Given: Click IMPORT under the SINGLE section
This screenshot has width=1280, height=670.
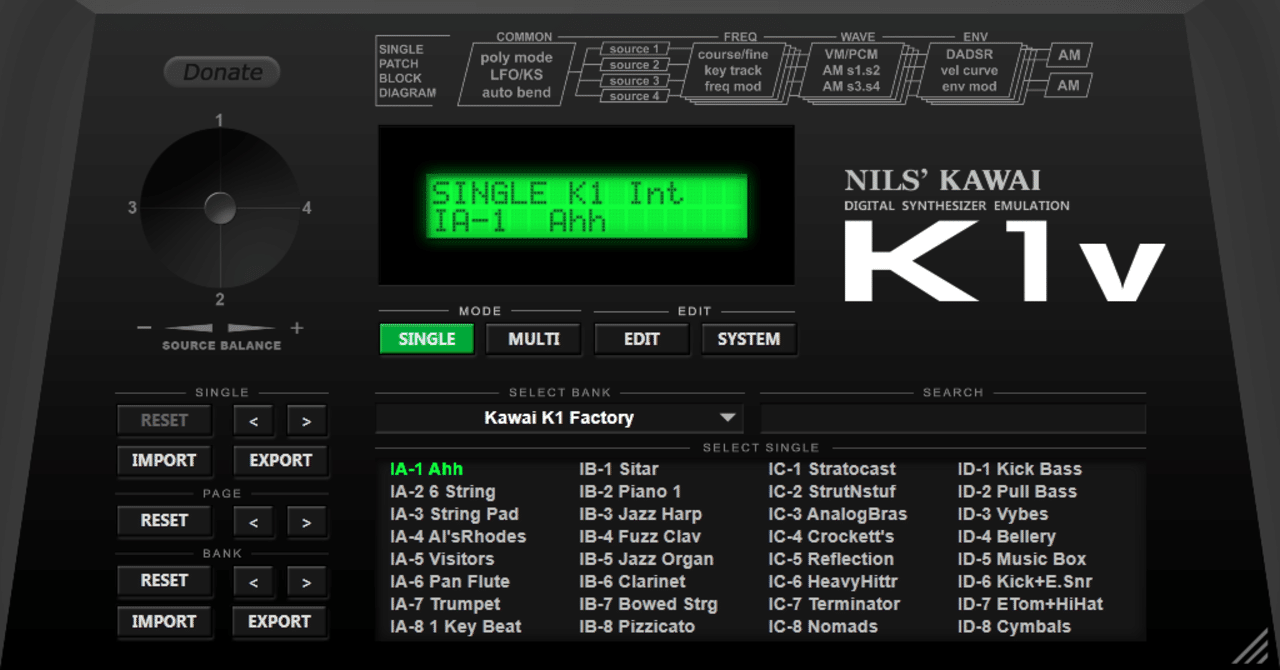Looking at the screenshot, I should coord(164,460).
